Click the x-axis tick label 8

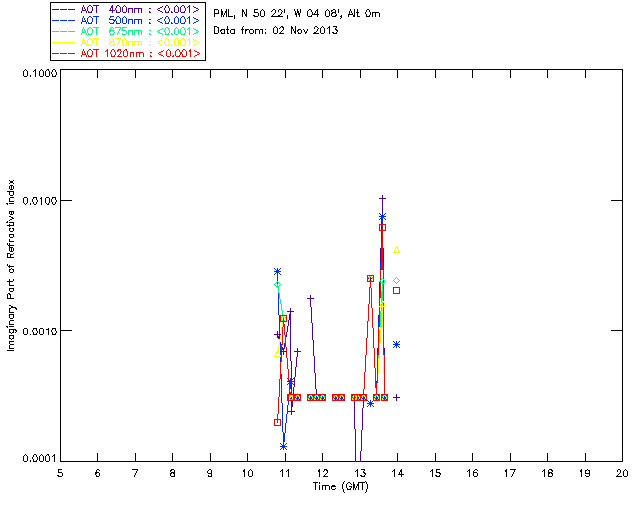[173, 473]
